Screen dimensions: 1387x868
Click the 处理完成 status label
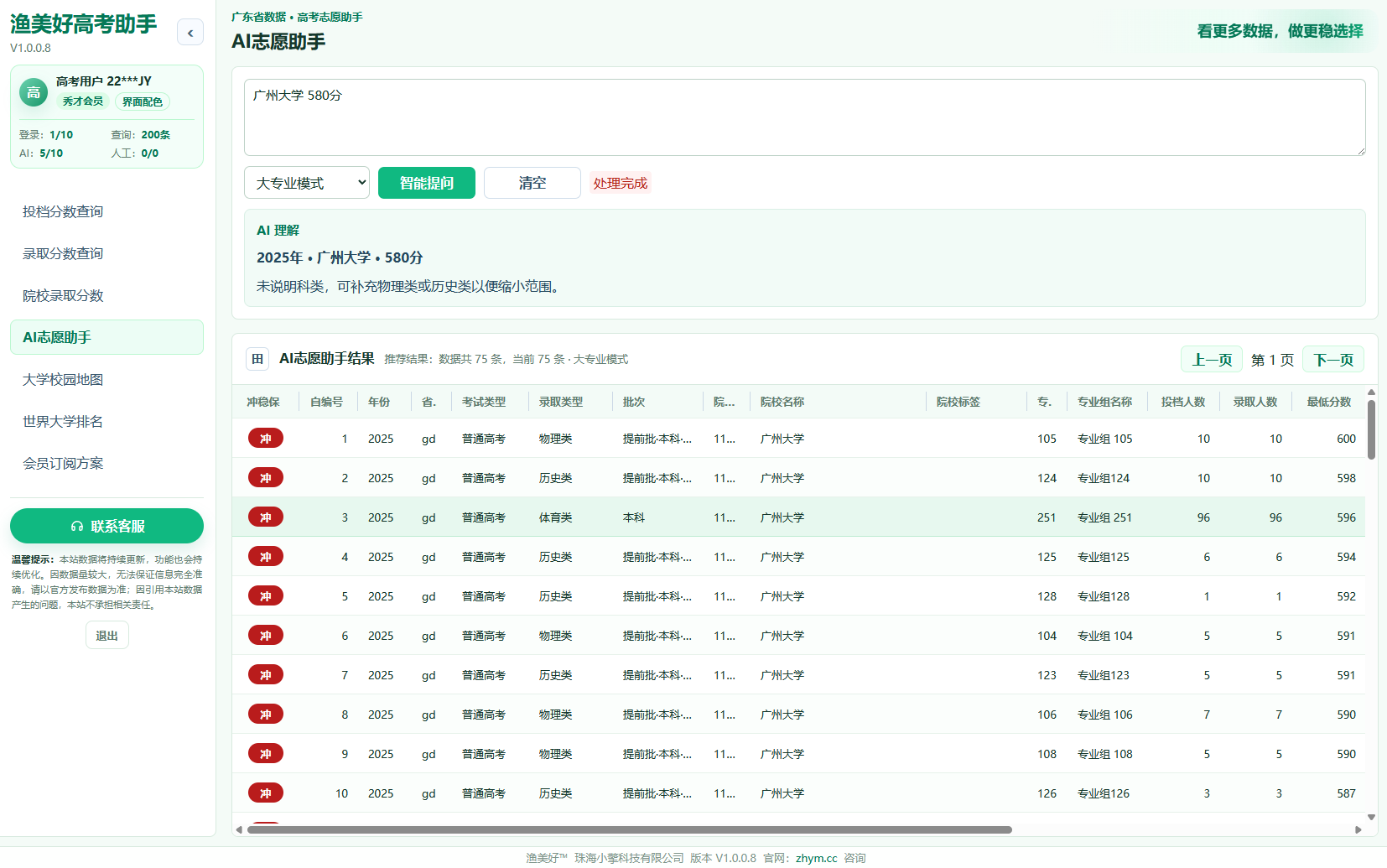point(621,183)
